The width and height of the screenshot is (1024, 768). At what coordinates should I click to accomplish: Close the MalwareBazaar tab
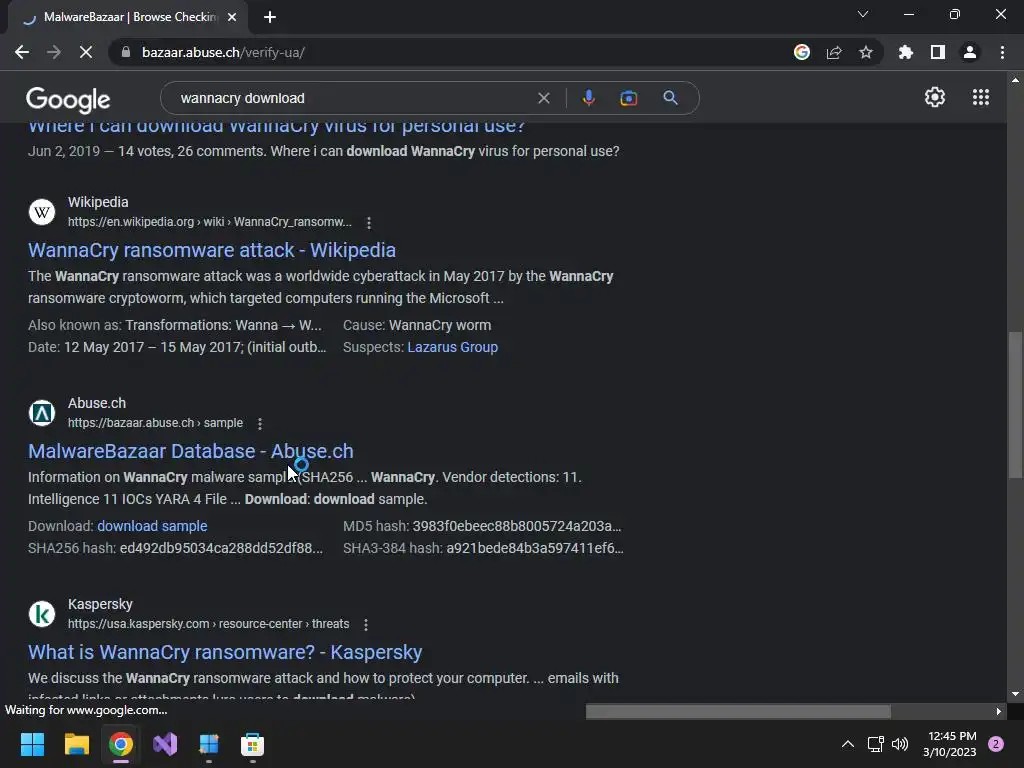click(232, 17)
